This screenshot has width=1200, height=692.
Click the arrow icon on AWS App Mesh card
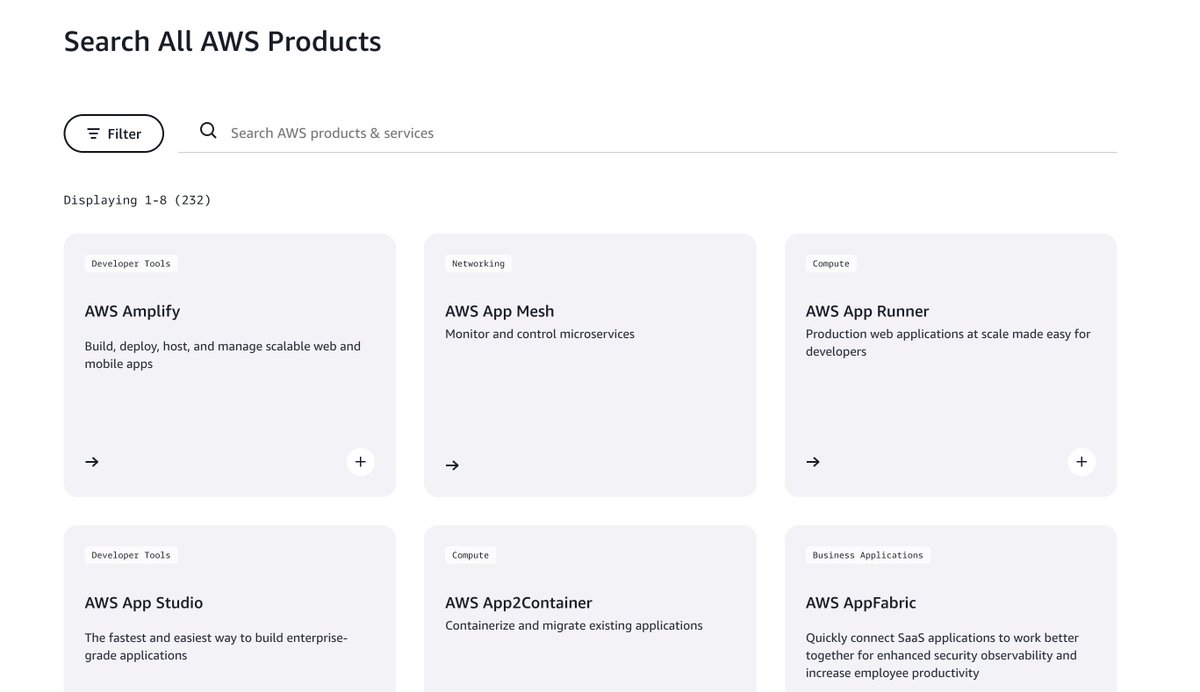point(452,465)
